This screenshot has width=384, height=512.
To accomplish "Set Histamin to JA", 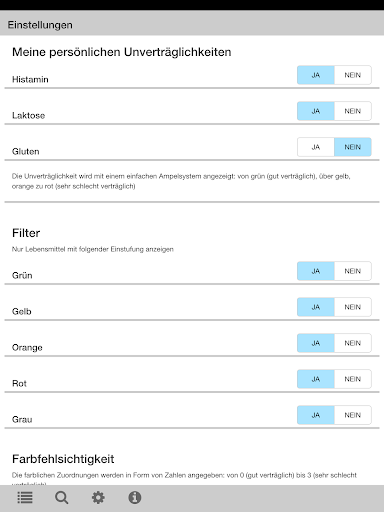I will click(x=316, y=75).
